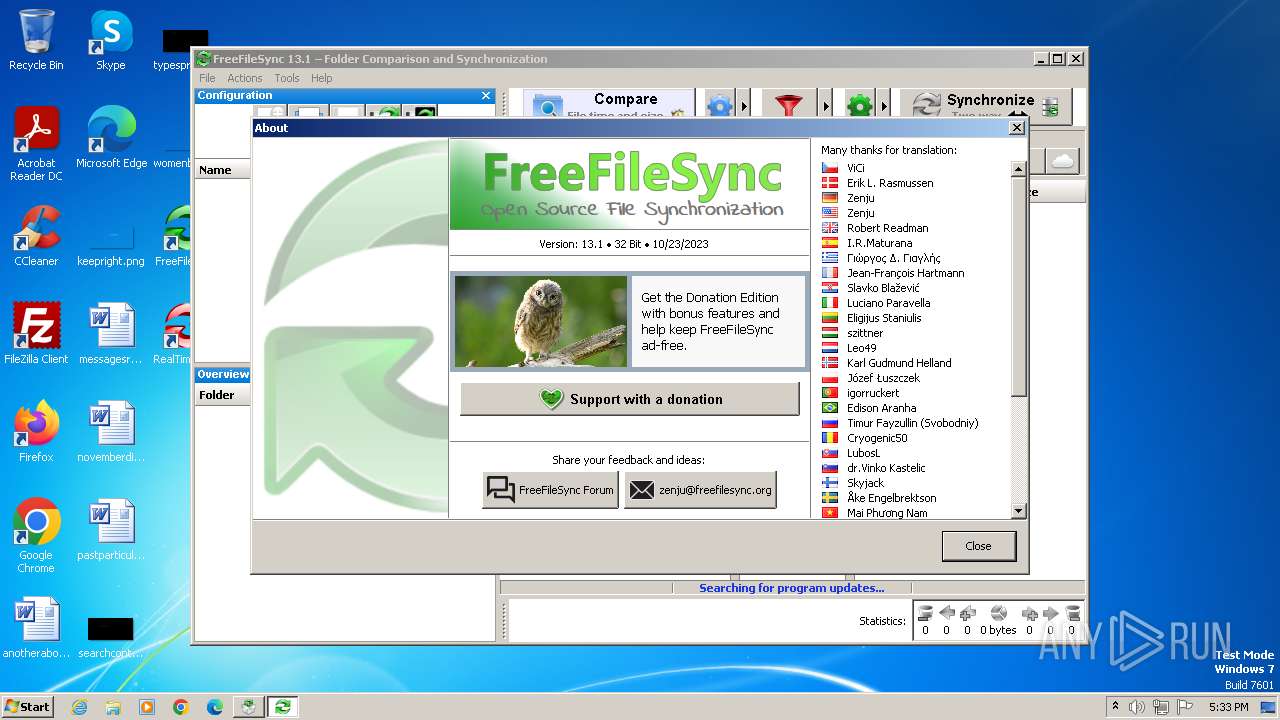
Task: Open Microsoft Edge desktop shortcut
Action: click(x=111, y=138)
